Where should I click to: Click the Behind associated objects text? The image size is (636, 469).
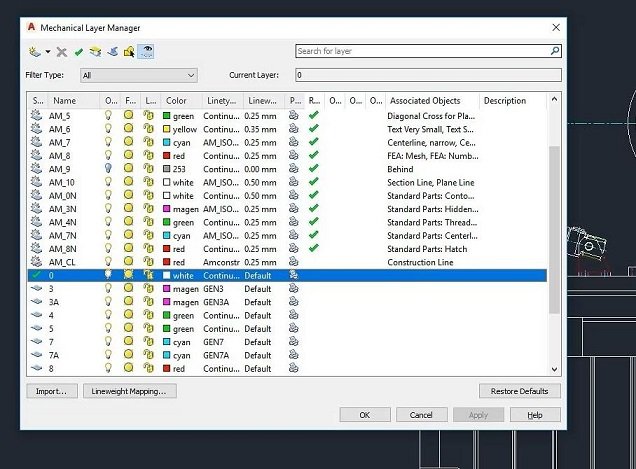[400, 169]
